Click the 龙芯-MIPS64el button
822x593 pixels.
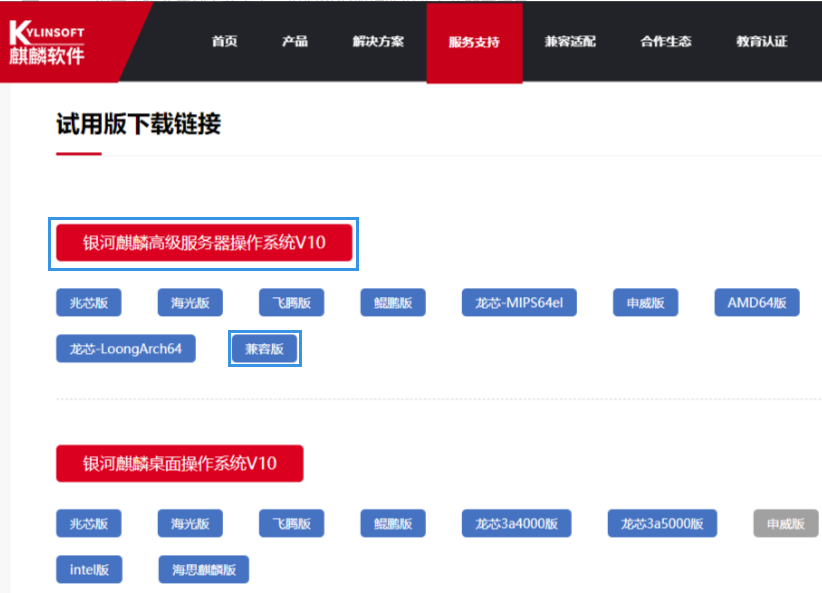click(x=519, y=303)
